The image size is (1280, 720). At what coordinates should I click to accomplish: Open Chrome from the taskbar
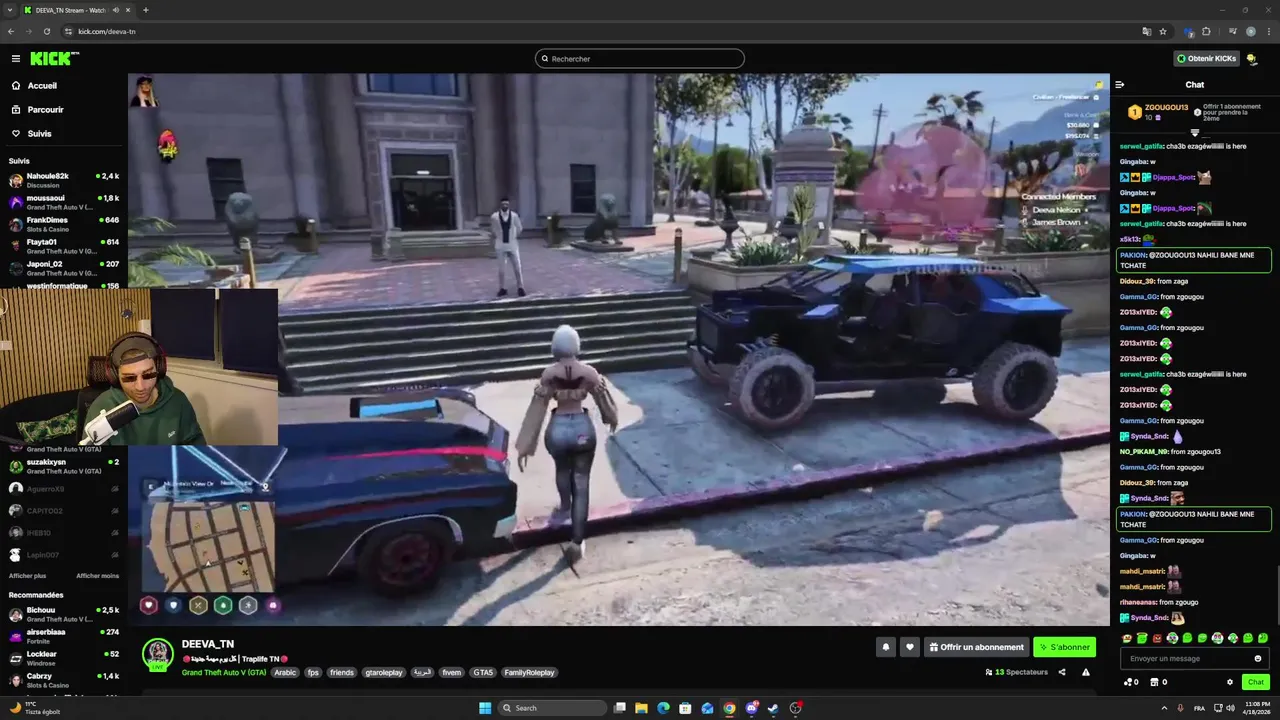coord(729,708)
